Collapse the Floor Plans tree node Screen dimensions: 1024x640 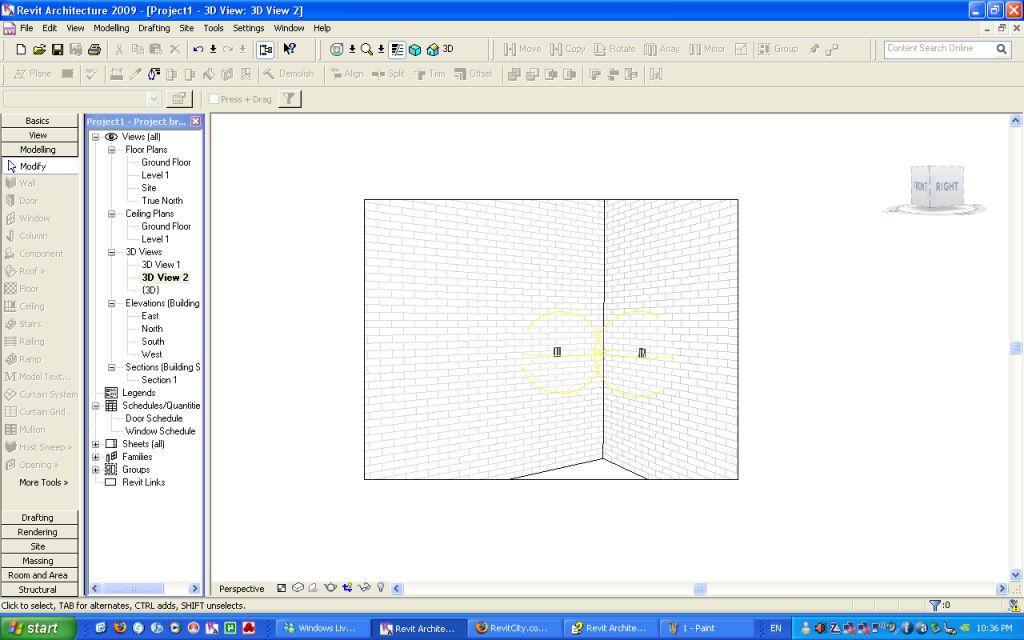112,150
